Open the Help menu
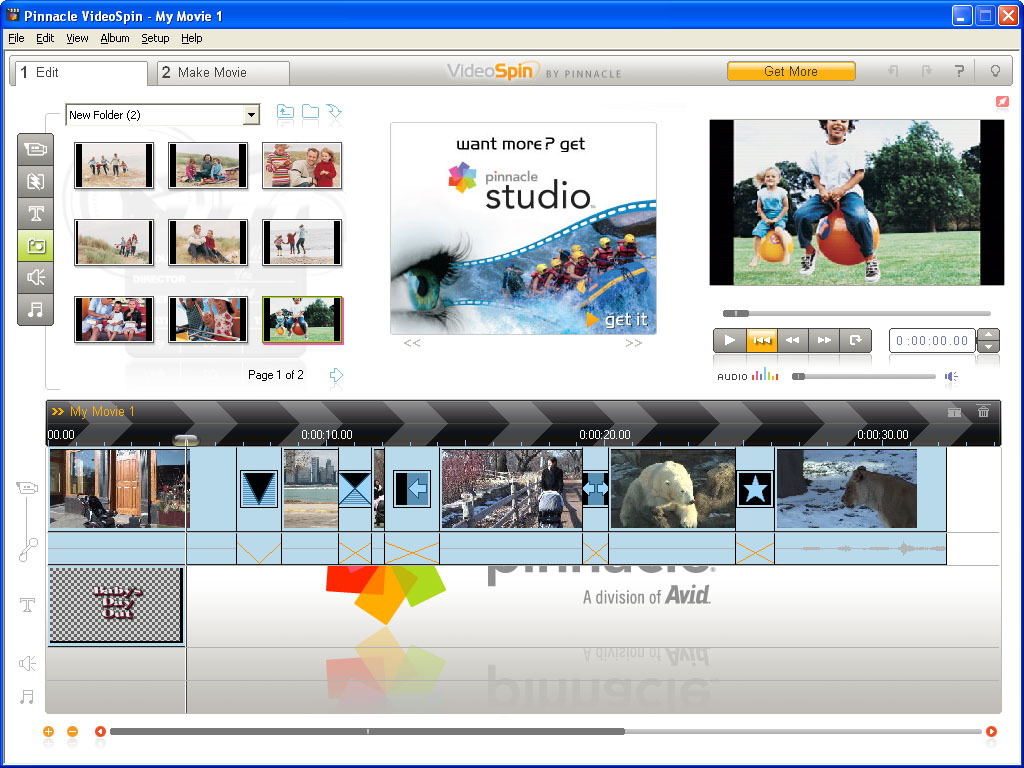Screen dimensions: 1024x768 192,39
